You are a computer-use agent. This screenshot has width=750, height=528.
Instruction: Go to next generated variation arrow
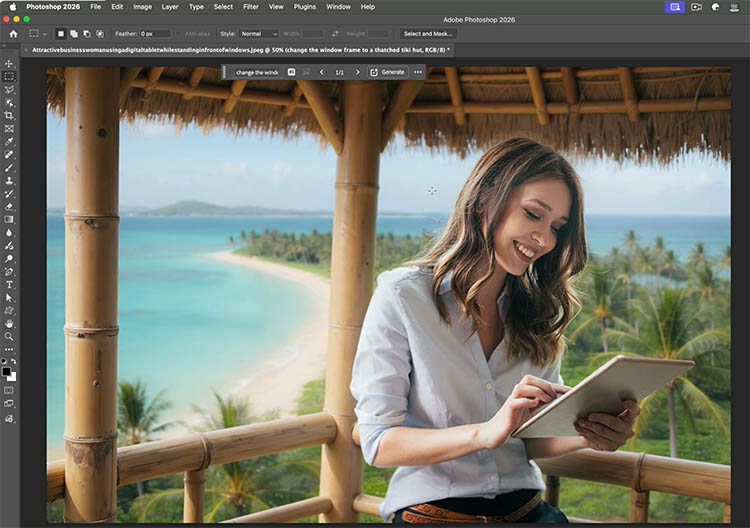(358, 72)
